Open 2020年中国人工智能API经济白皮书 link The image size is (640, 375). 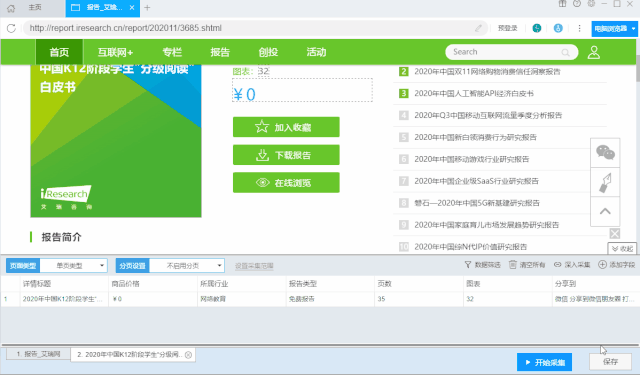pos(474,93)
